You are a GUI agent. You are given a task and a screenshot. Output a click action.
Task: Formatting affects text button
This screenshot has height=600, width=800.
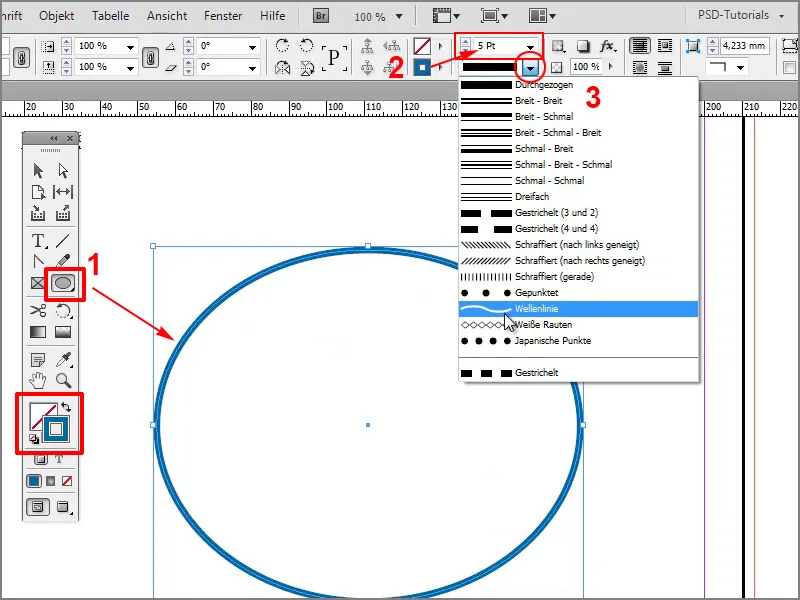[x=59, y=460]
